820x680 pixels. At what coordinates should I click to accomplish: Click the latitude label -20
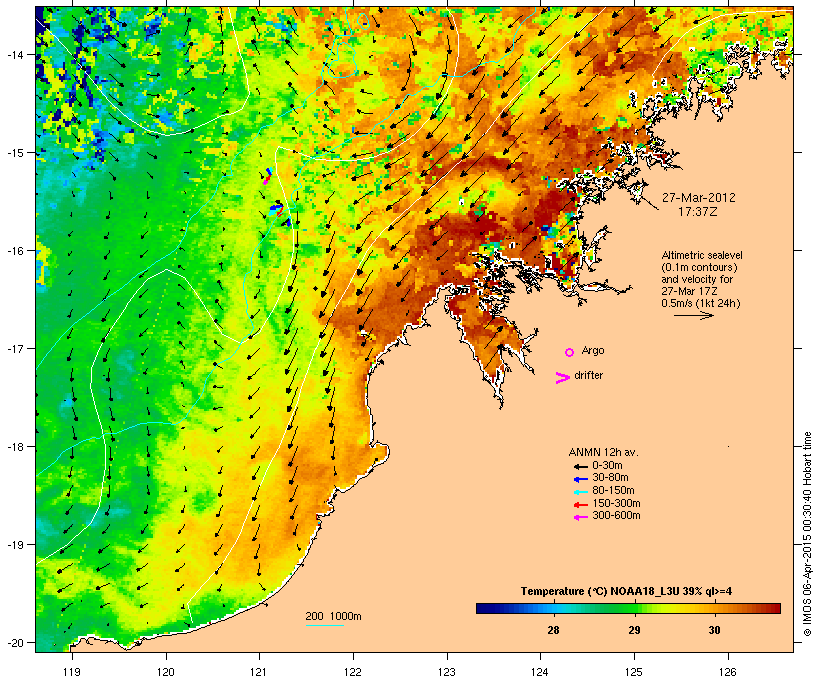tap(14, 643)
